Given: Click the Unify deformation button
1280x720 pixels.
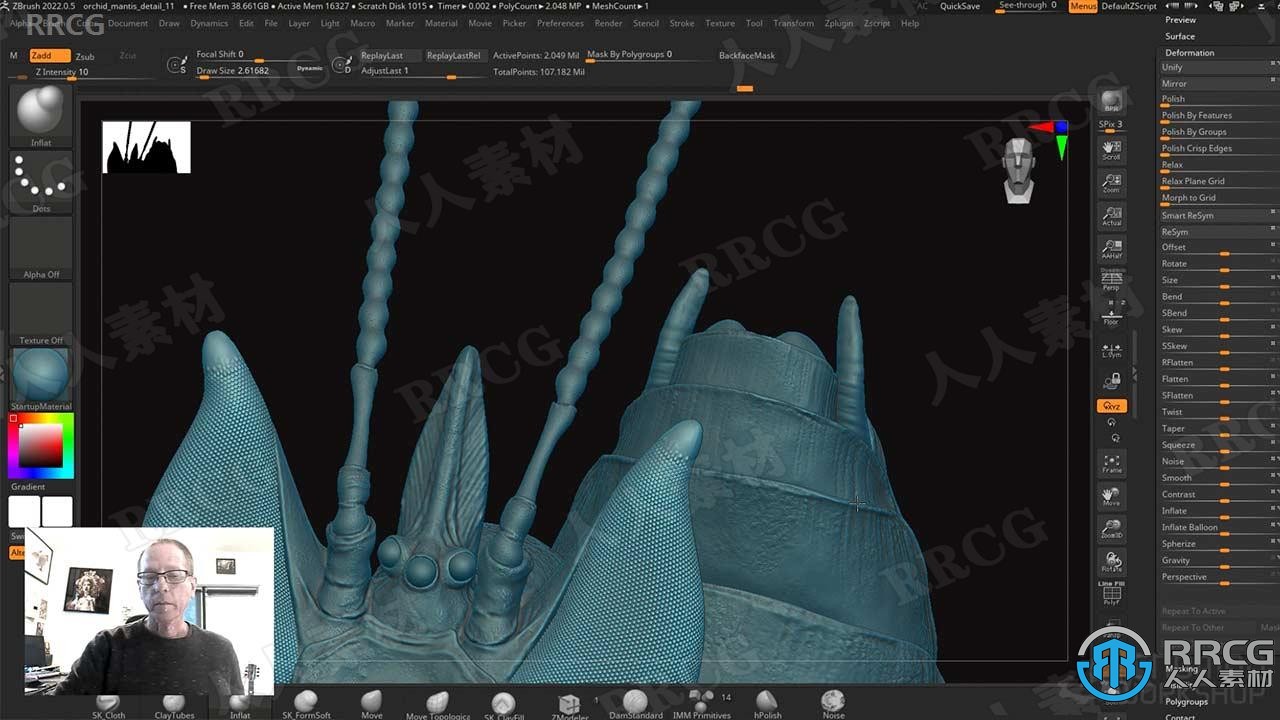Looking at the screenshot, I should 1218,67.
